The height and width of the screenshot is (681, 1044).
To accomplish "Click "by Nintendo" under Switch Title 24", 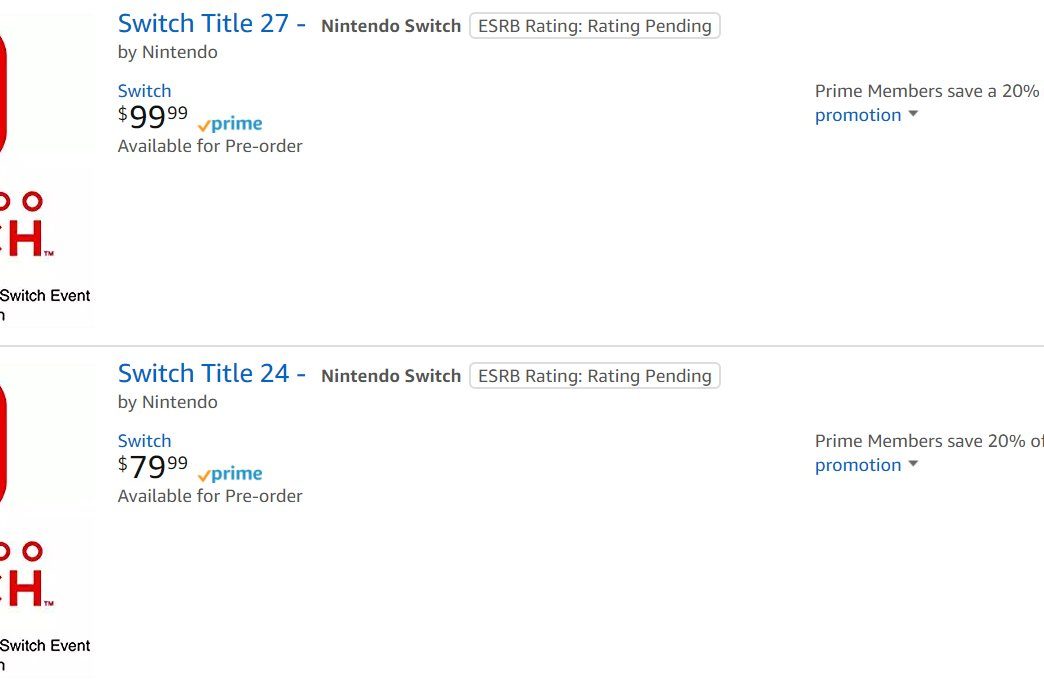I will click(168, 402).
